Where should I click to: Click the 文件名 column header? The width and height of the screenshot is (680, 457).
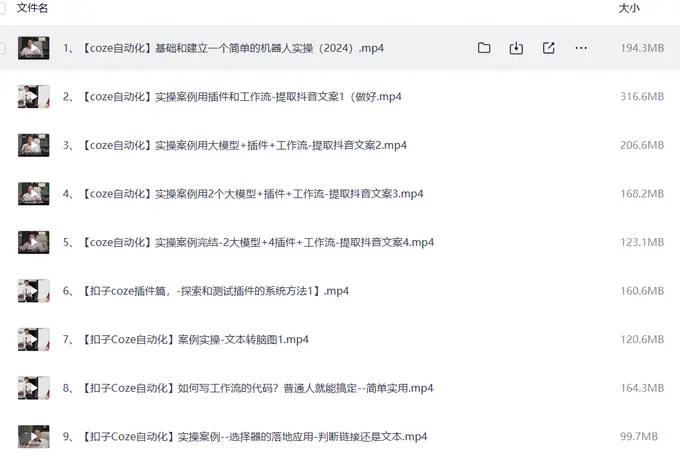[32, 8]
